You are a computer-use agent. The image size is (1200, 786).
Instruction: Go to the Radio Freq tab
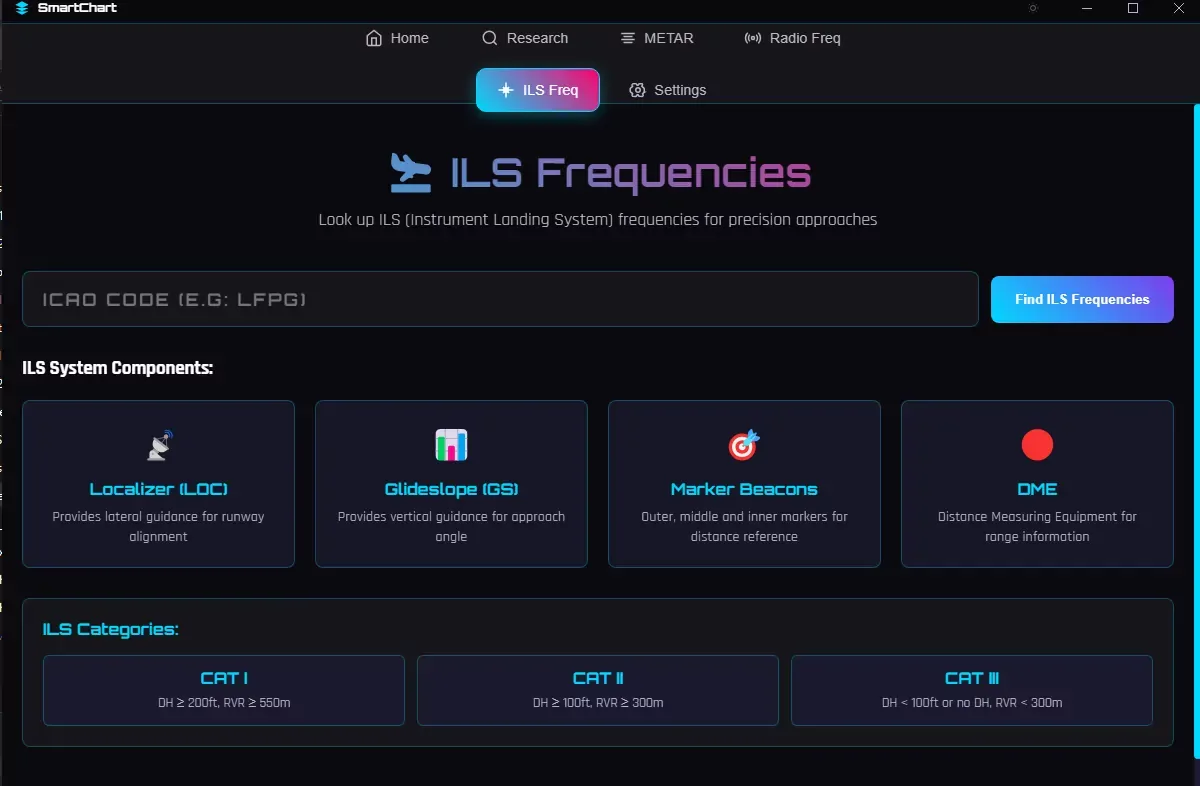[793, 38]
